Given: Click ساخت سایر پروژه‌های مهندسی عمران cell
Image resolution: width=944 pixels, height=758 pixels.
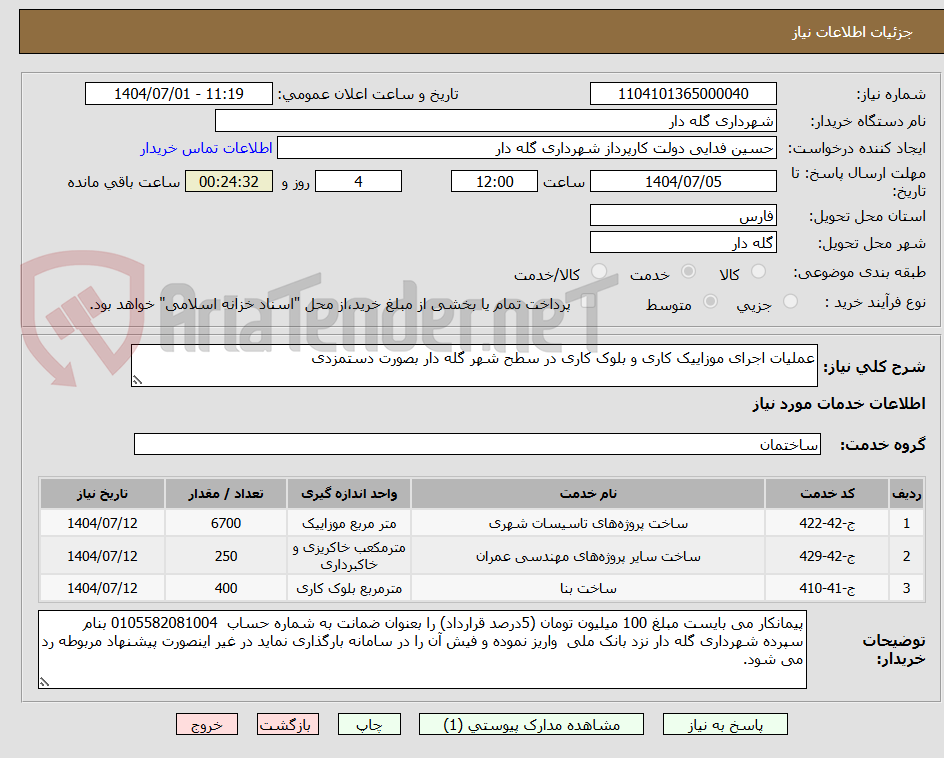Looking at the screenshot, I should 588,556.
